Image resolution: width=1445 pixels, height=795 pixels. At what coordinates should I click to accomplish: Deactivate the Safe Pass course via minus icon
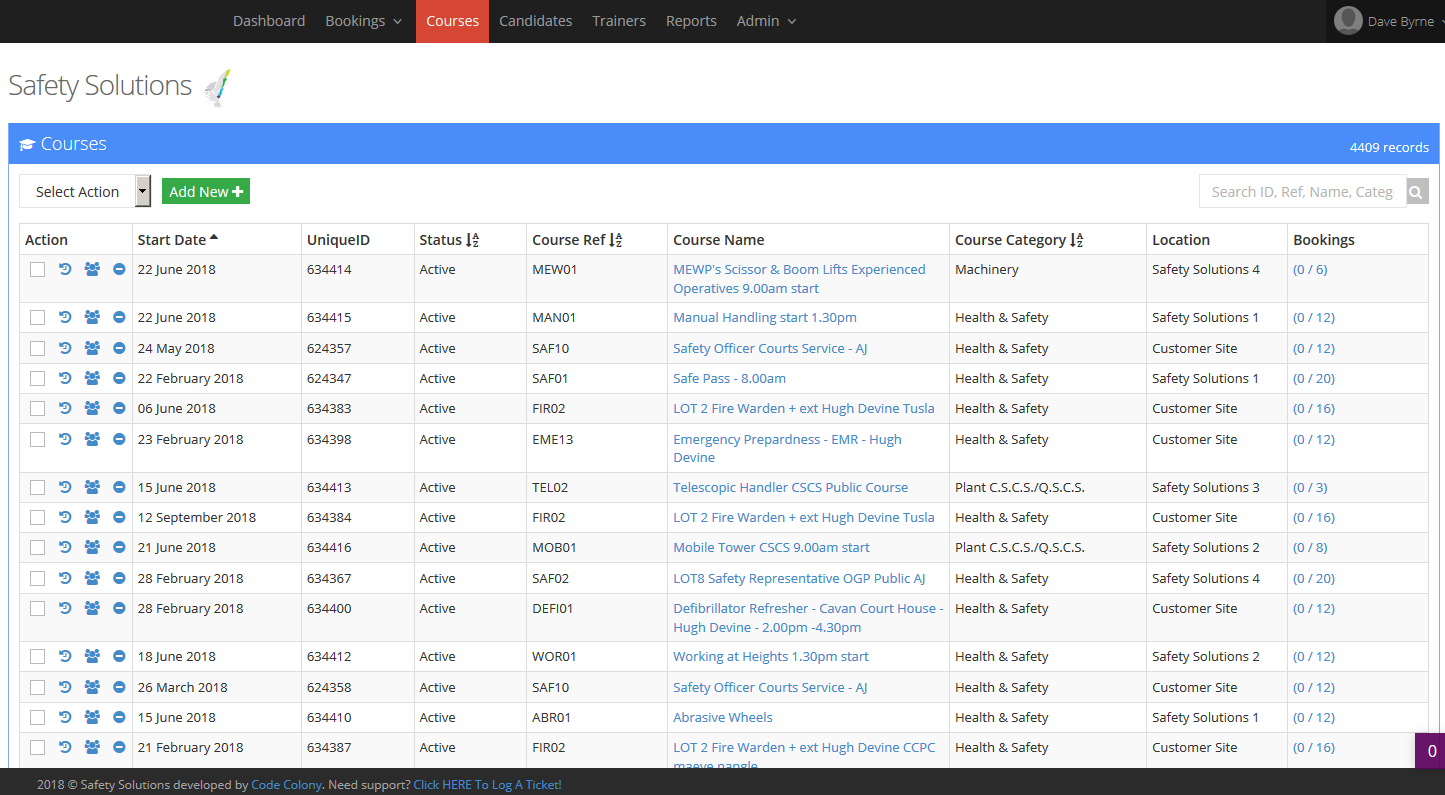tap(118, 378)
